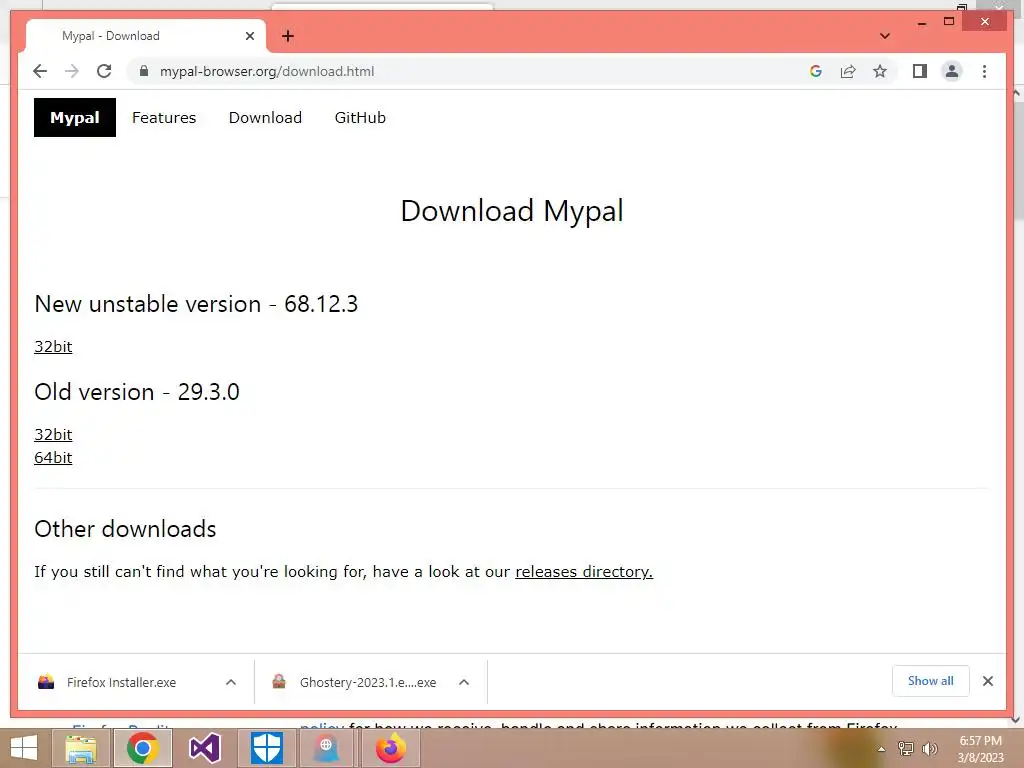1024x768 pixels.
Task: Click the Download Mypal heading
Action: (x=512, y=212)
